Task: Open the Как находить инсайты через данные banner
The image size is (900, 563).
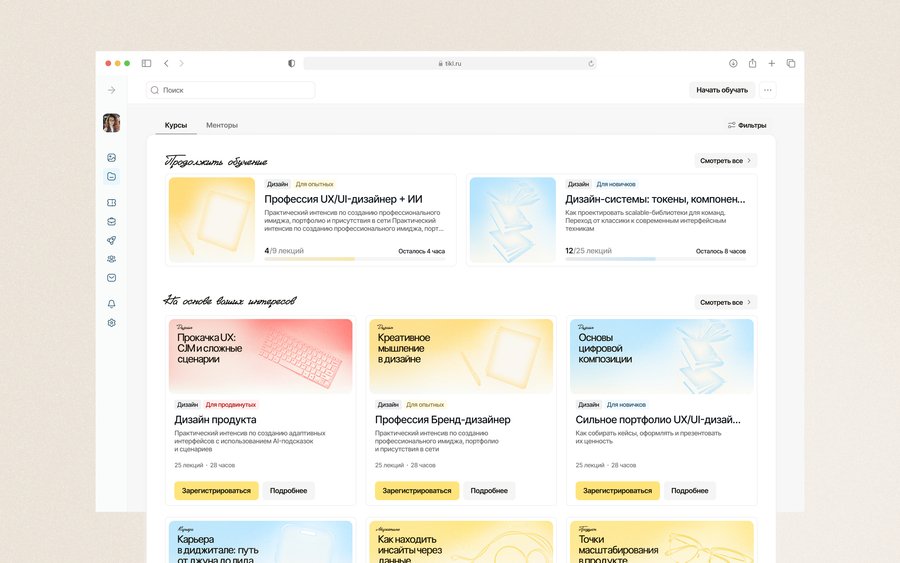Action: pyautogui.click(x=461, y=542)
